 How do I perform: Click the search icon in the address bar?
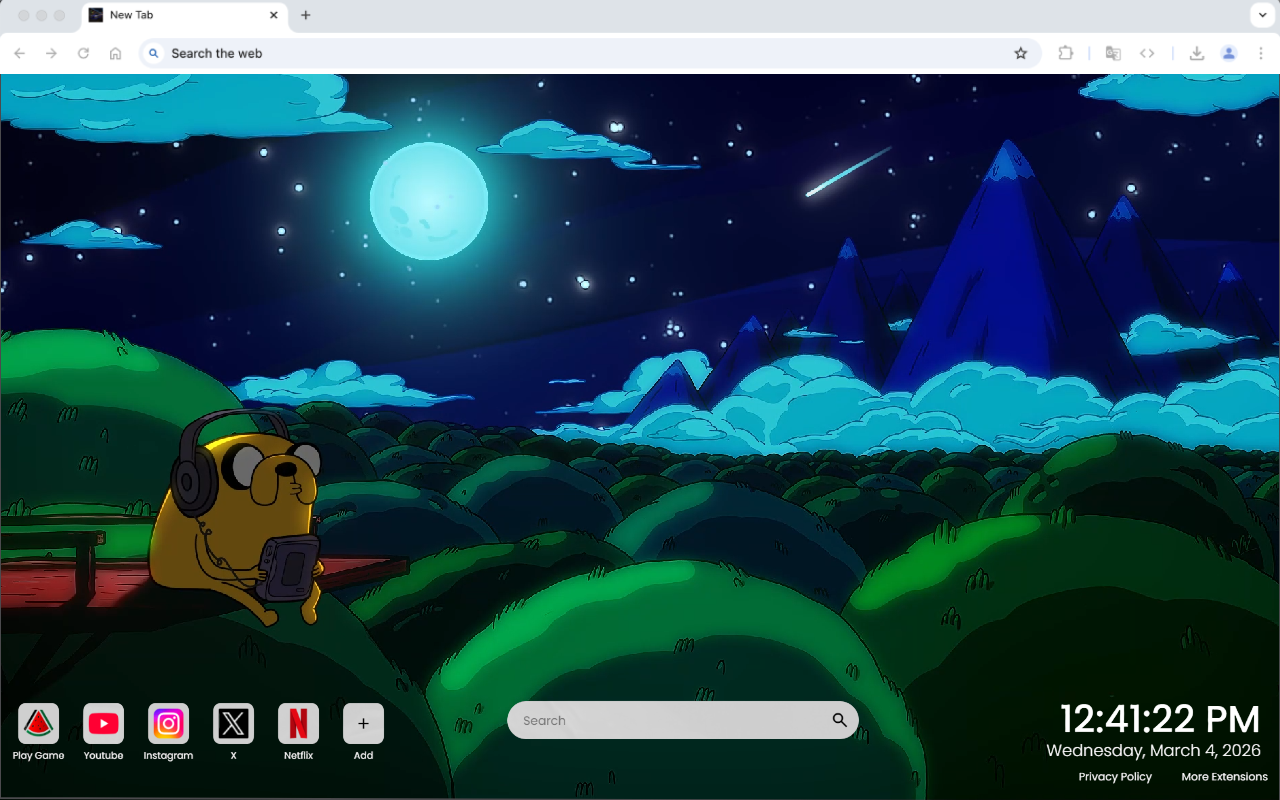pos(153,53)
